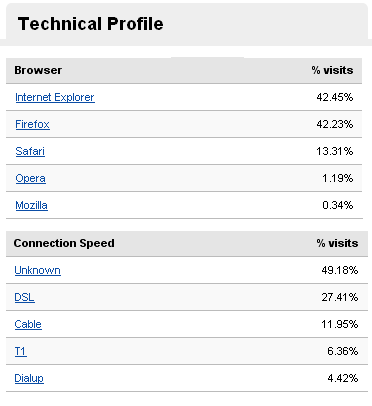Click the % visits header above connections

(x=337, y=243)
